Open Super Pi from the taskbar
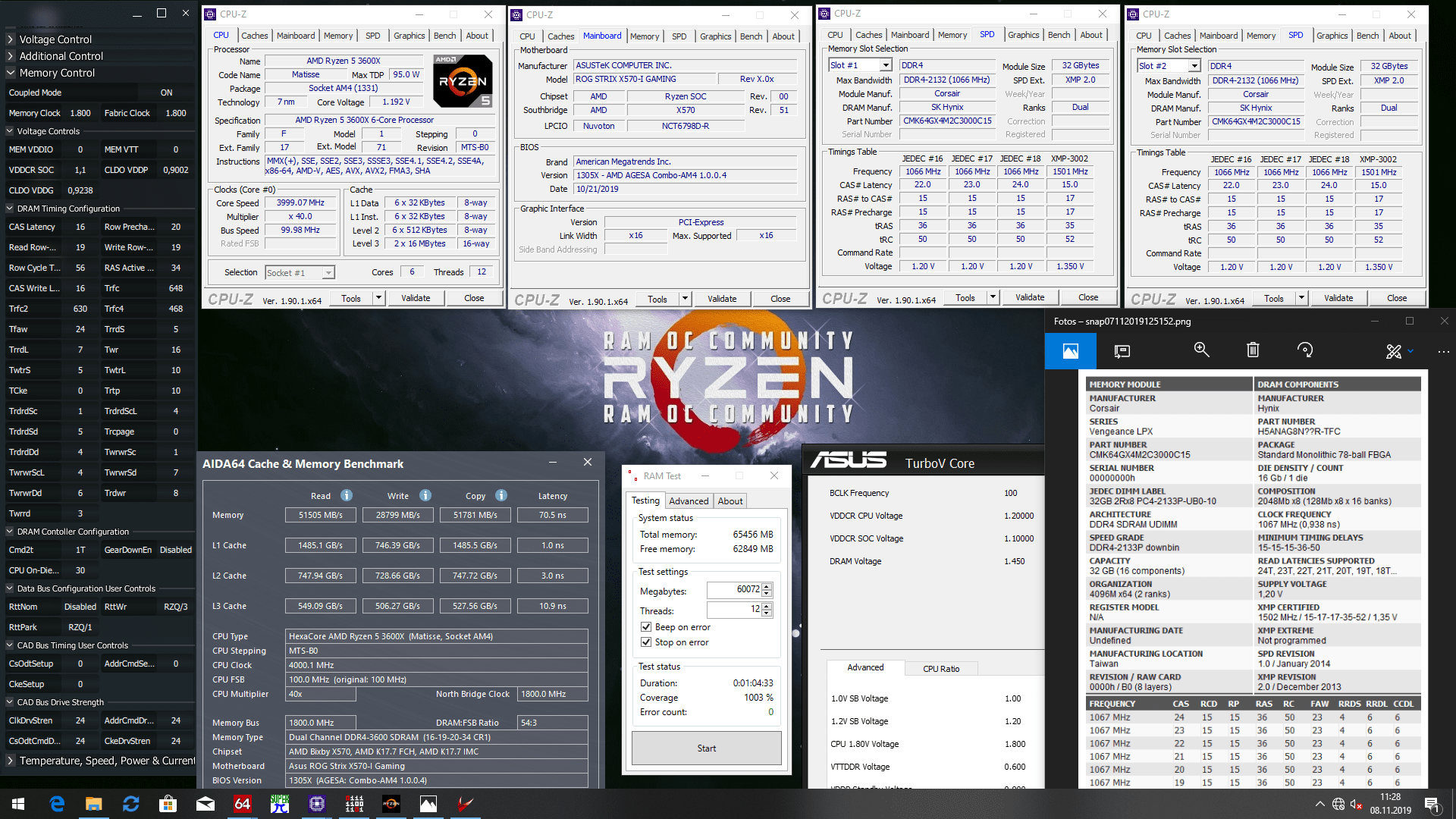Screen dimensions: 1456x819 [279, 804]
